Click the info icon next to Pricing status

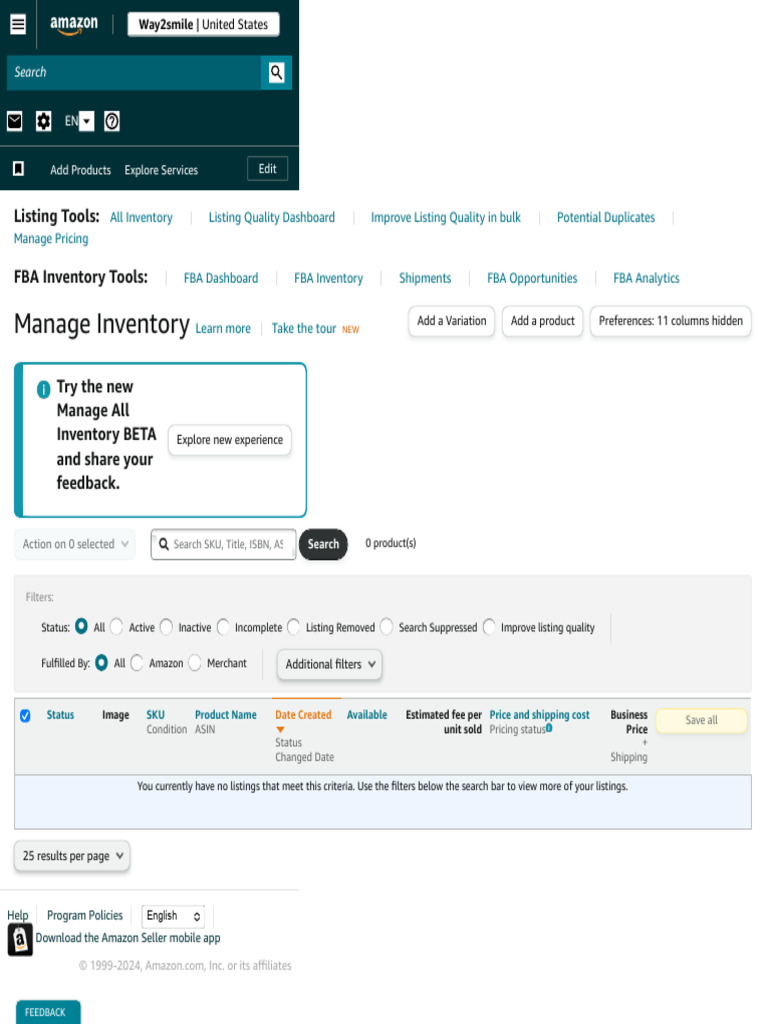pos(549,728)
